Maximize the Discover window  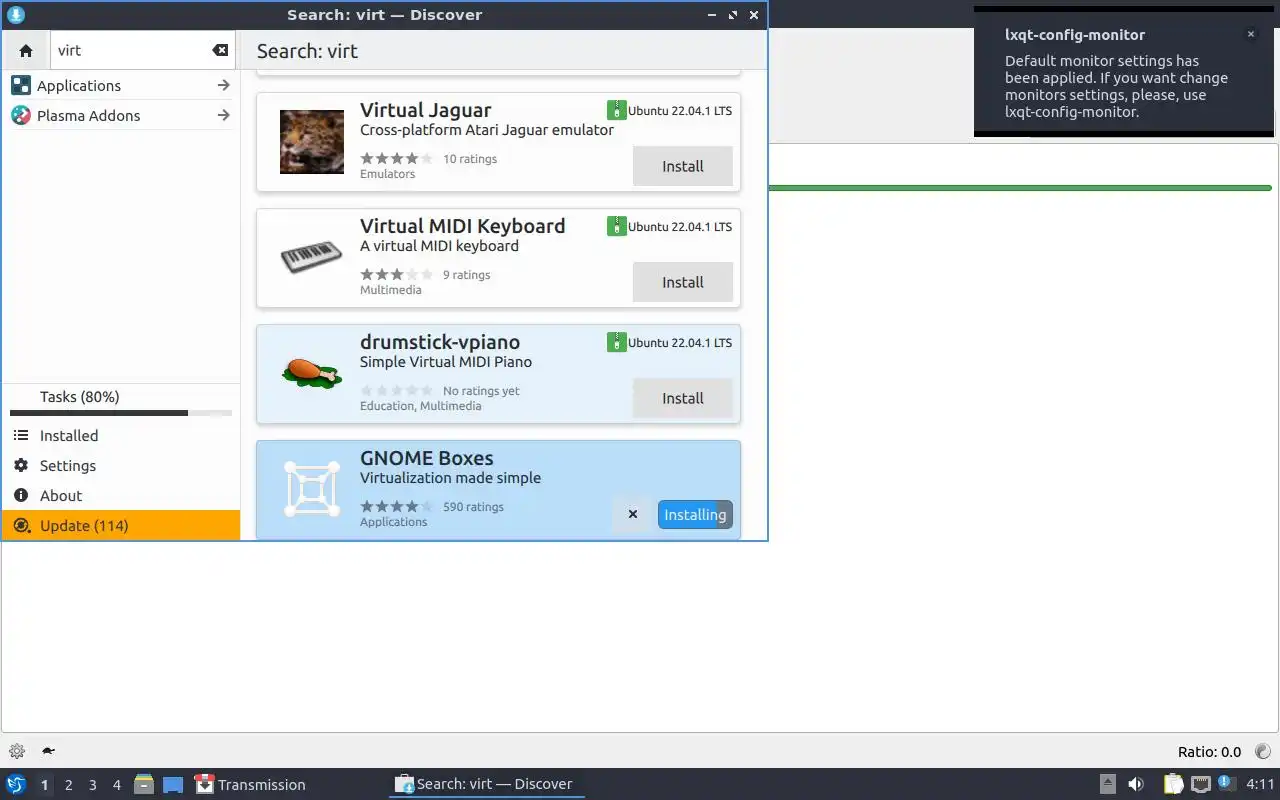point(732,15)
